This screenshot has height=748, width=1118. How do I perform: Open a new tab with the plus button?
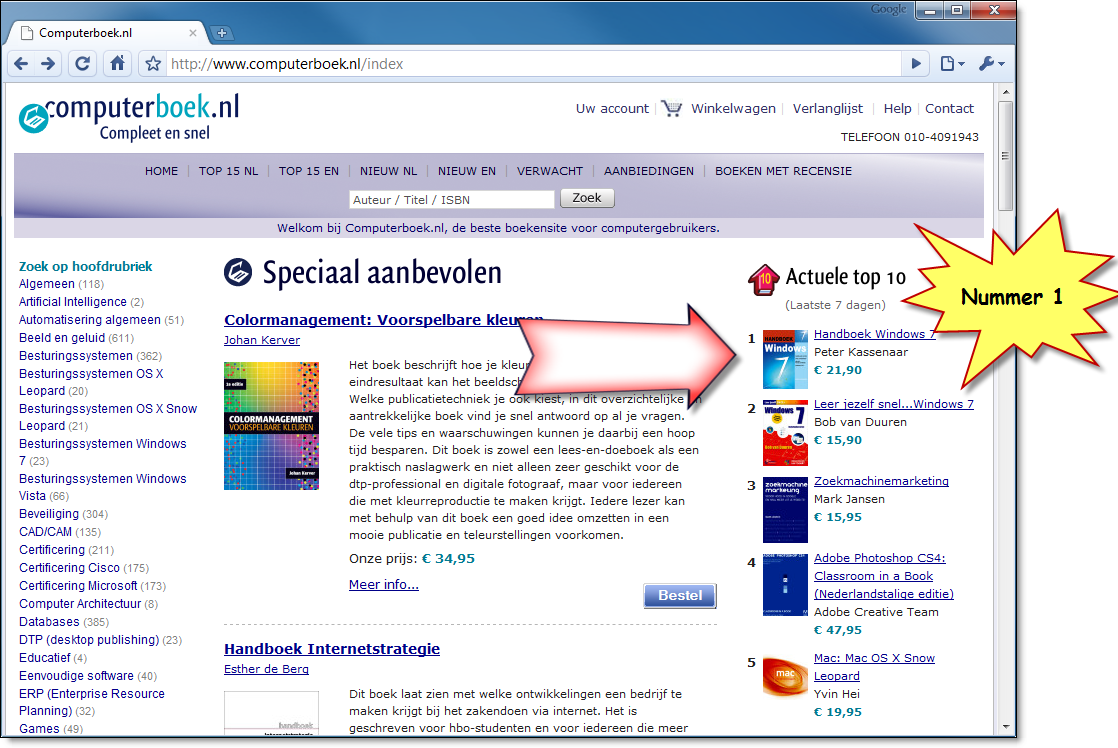(x=222, y=33)
